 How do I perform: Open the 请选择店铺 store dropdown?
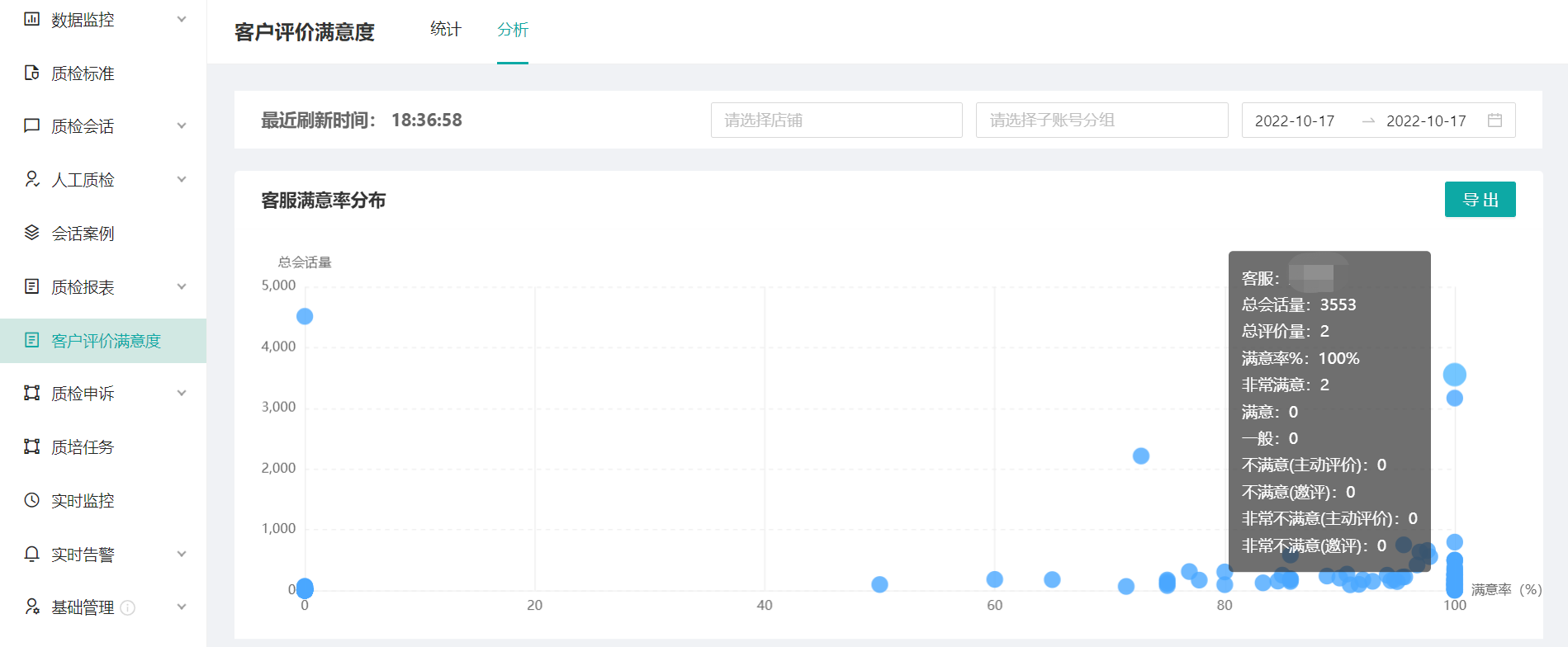point(836,120)
